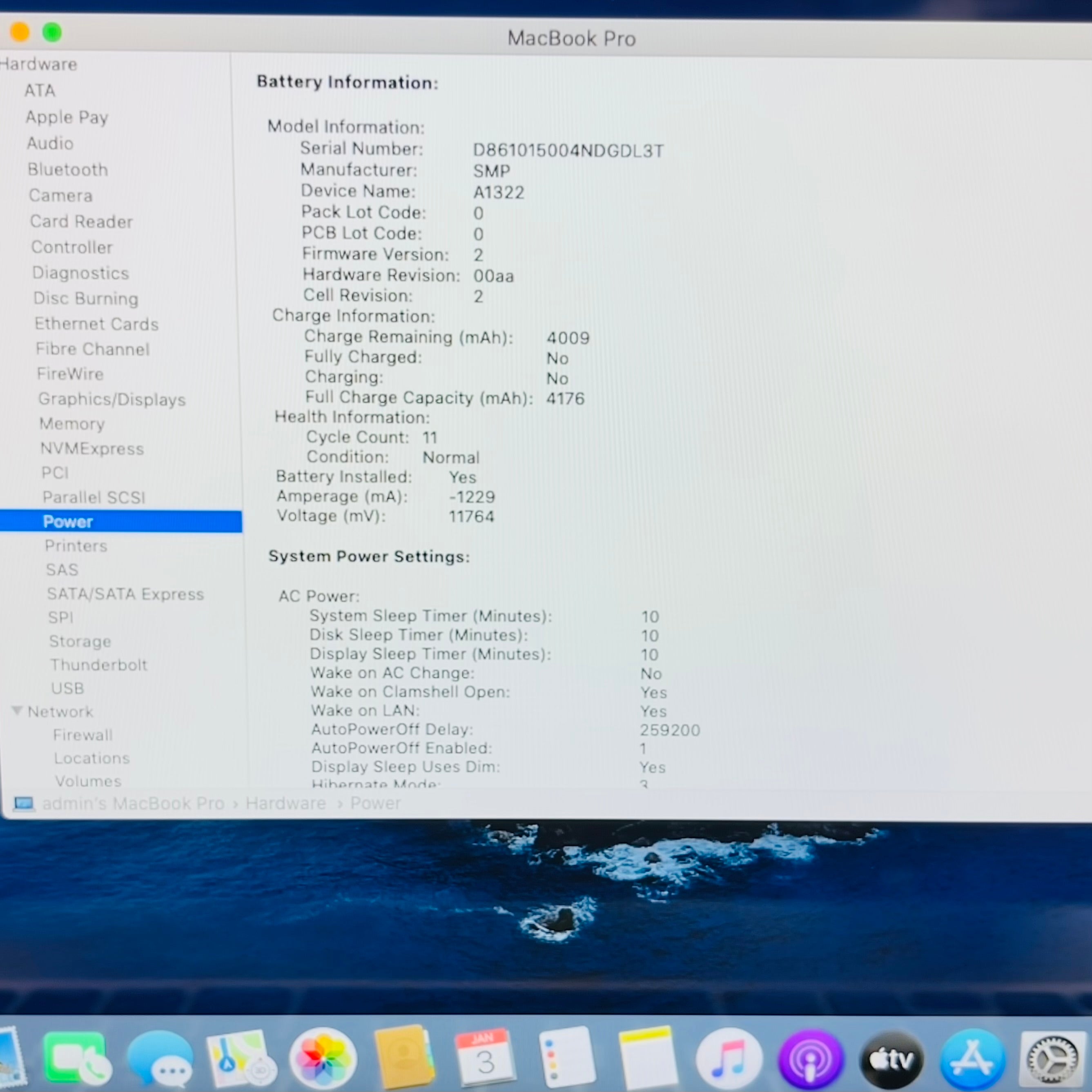Select USB in the sidebar
Viewport: 1092px width, 1092px height.
(x=68, y=688)
